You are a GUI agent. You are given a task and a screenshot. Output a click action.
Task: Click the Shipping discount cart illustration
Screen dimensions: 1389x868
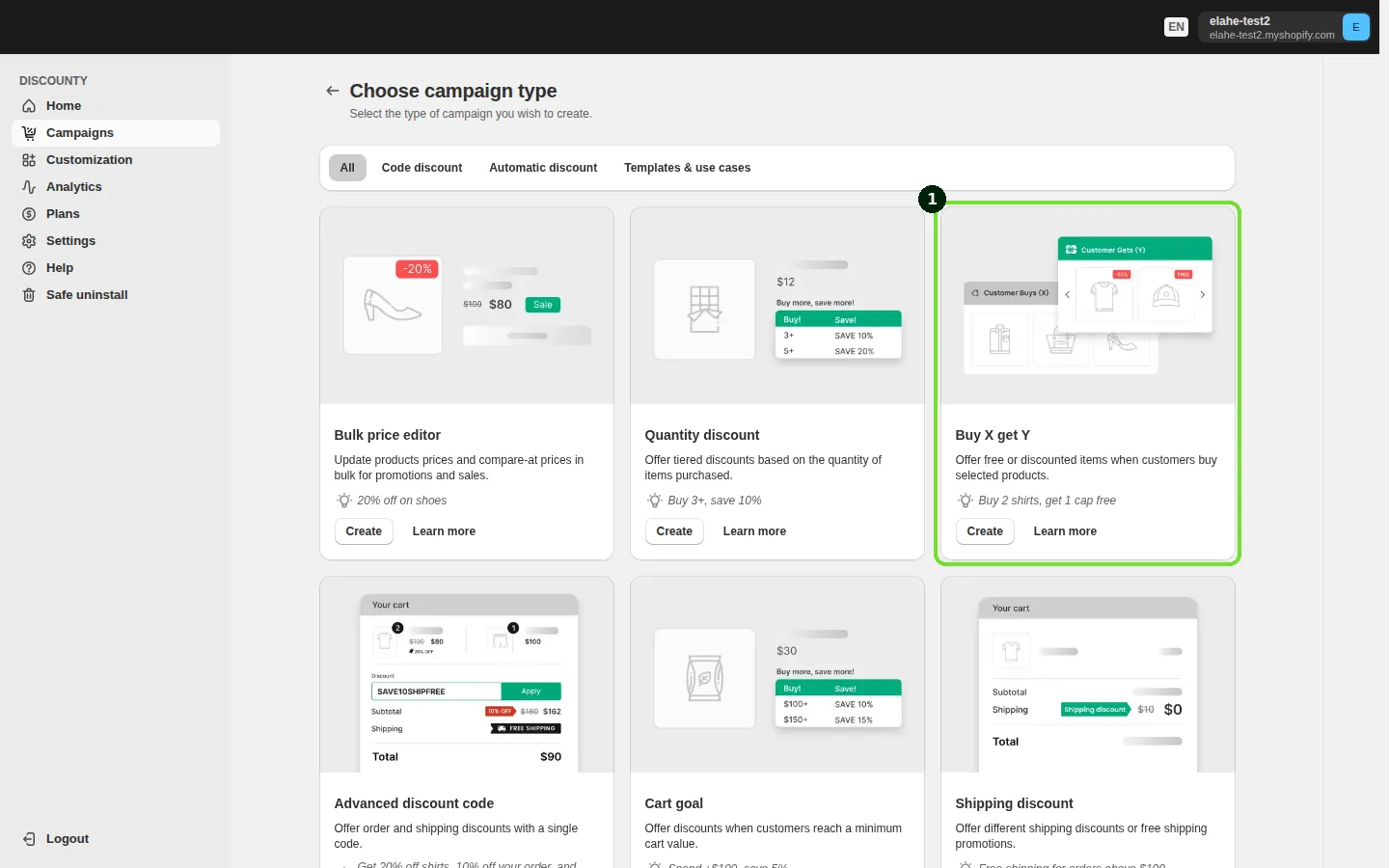point(1088,675)
